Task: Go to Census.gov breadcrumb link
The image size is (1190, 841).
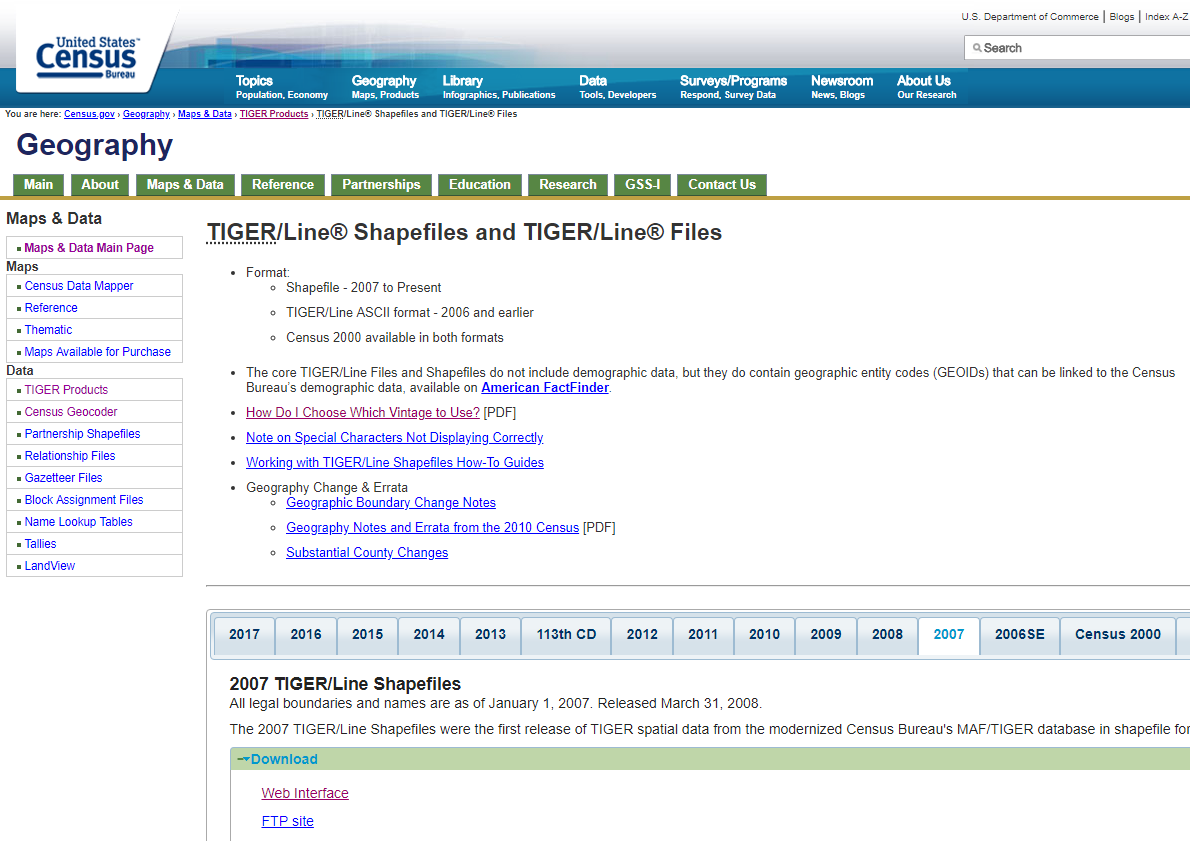Action: point(90,114)
